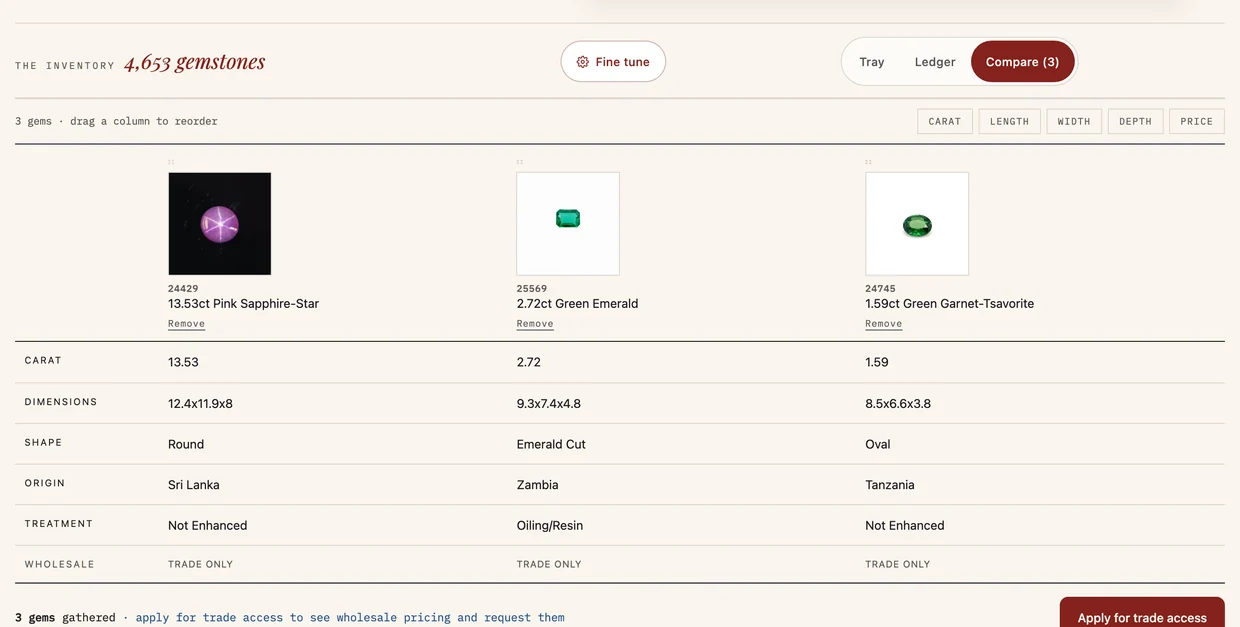This screenshot has height=627, width=1240.
Task: Remove the 2.72ct Green Emerald from comparison
Action: 535,324
